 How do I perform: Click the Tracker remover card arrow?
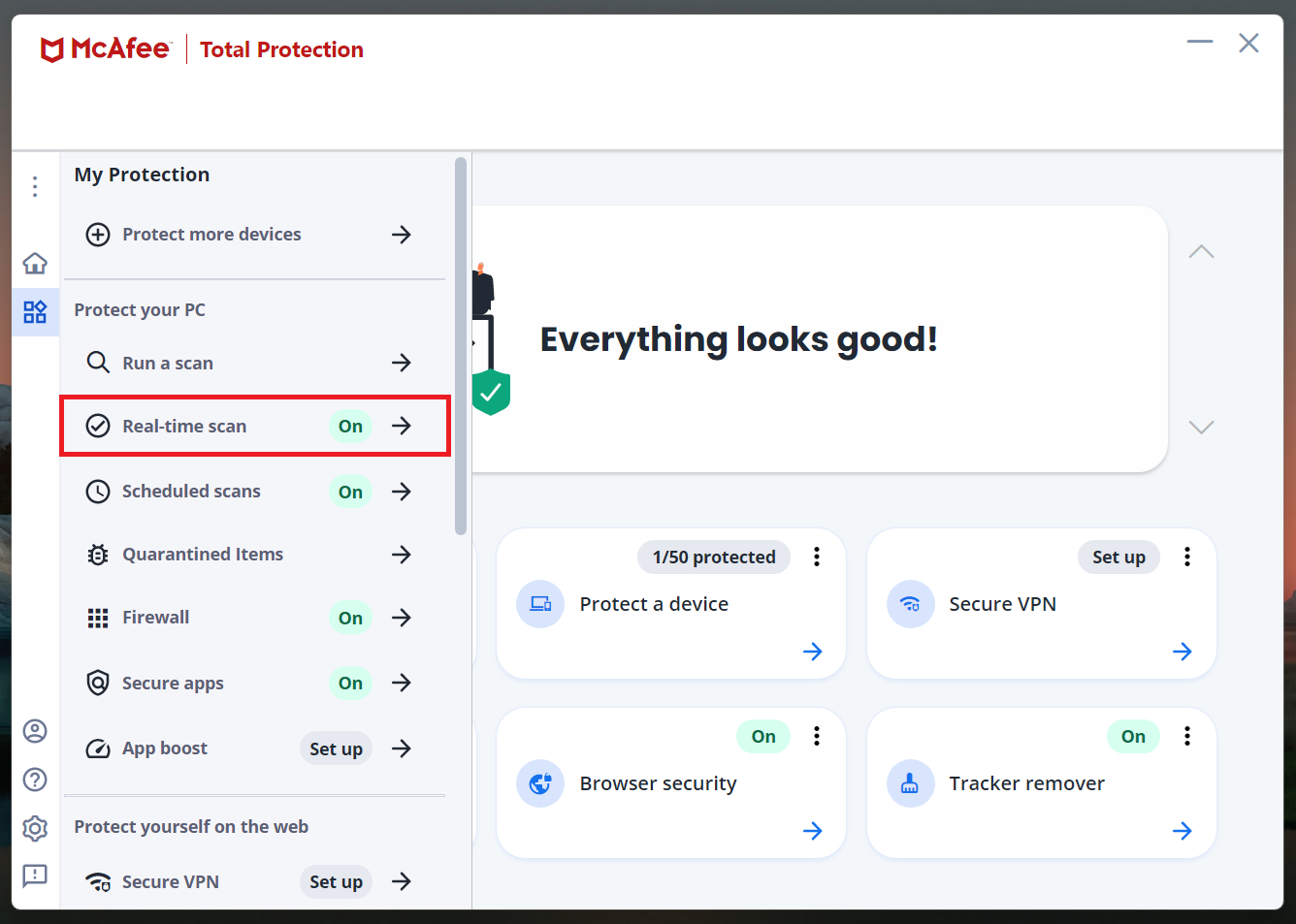[x=1182, y=831]
